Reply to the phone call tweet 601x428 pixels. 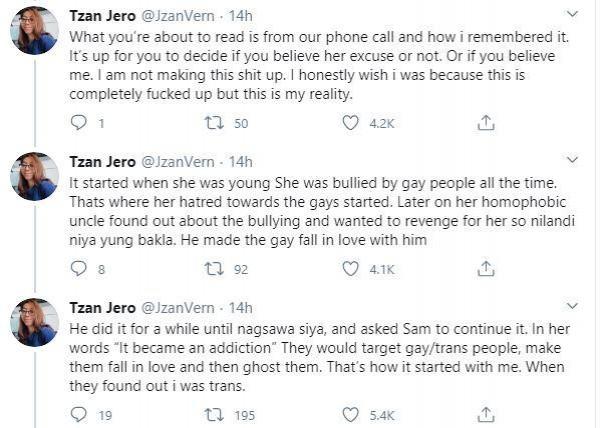[x=81, y=123]
